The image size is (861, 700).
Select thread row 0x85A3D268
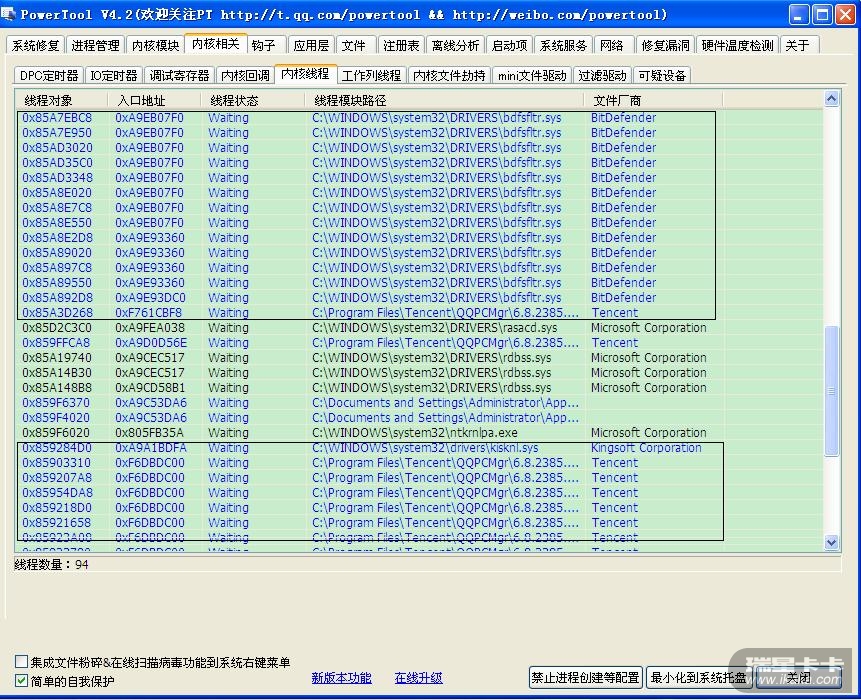point(418,312)
